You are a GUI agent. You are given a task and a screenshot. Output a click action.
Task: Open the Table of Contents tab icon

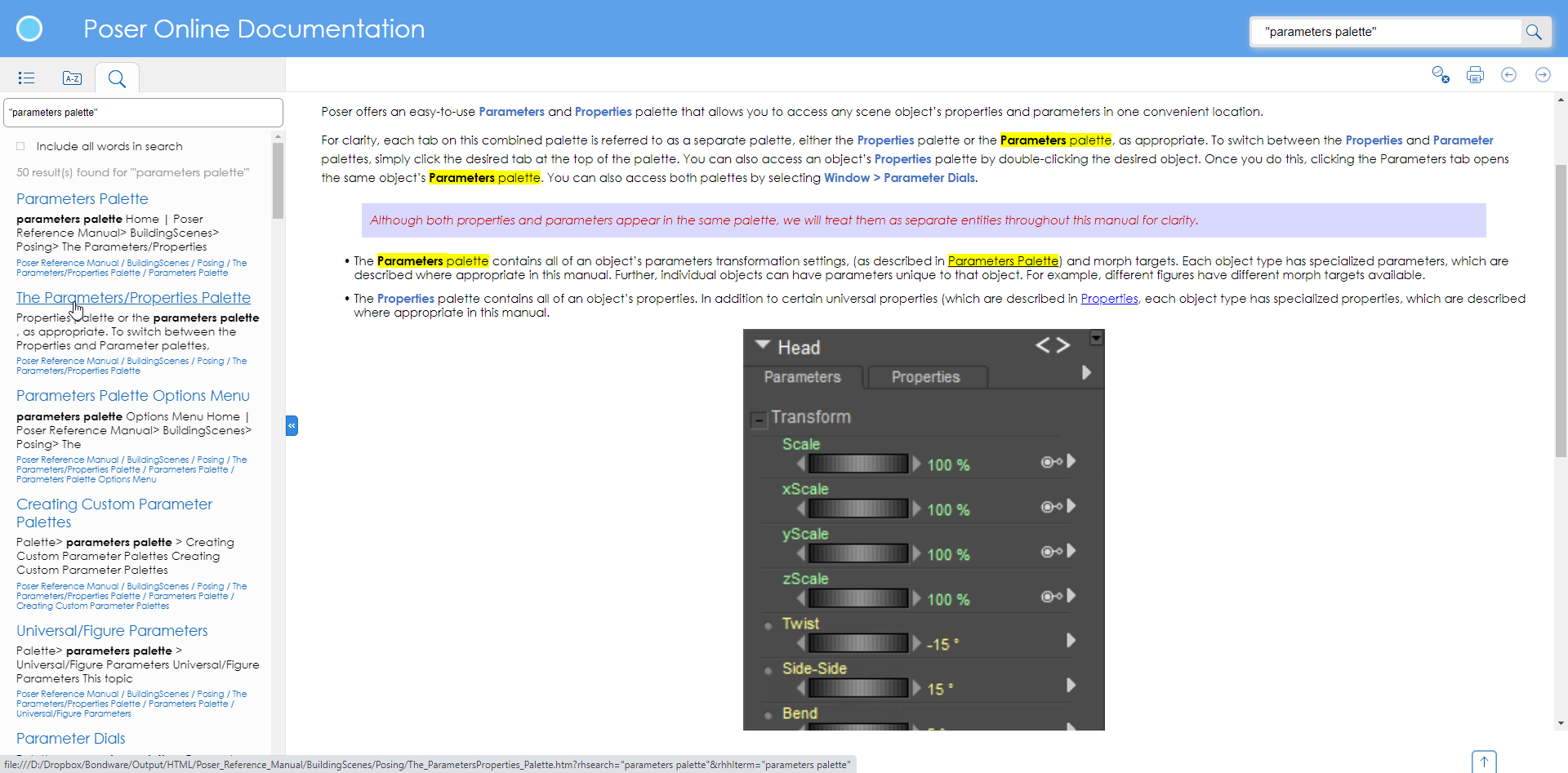point(26,78)
